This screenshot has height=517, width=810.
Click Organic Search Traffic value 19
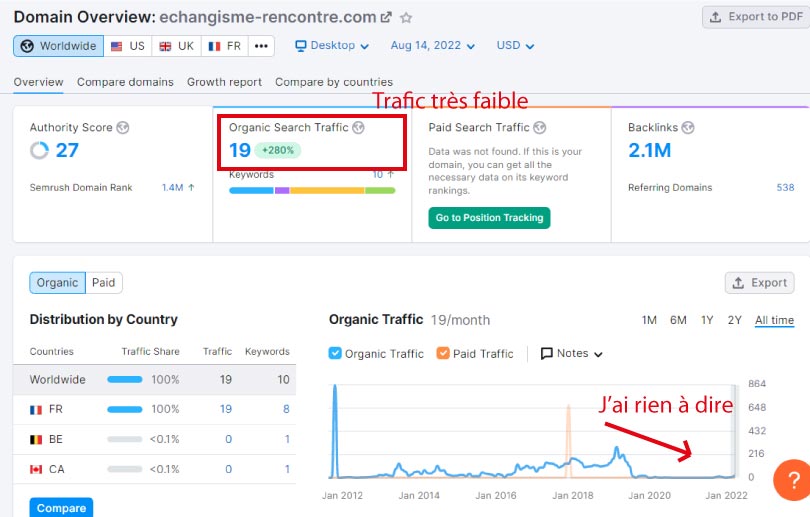coord(240,150)
